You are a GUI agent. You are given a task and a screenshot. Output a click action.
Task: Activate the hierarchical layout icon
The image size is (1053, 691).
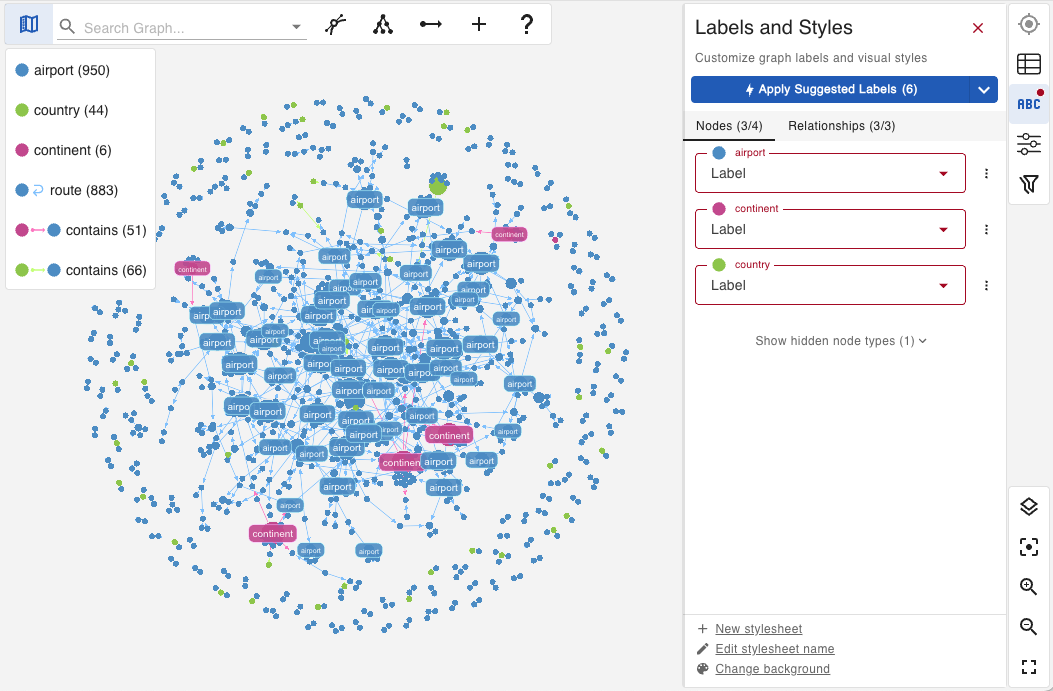[382, 23]
